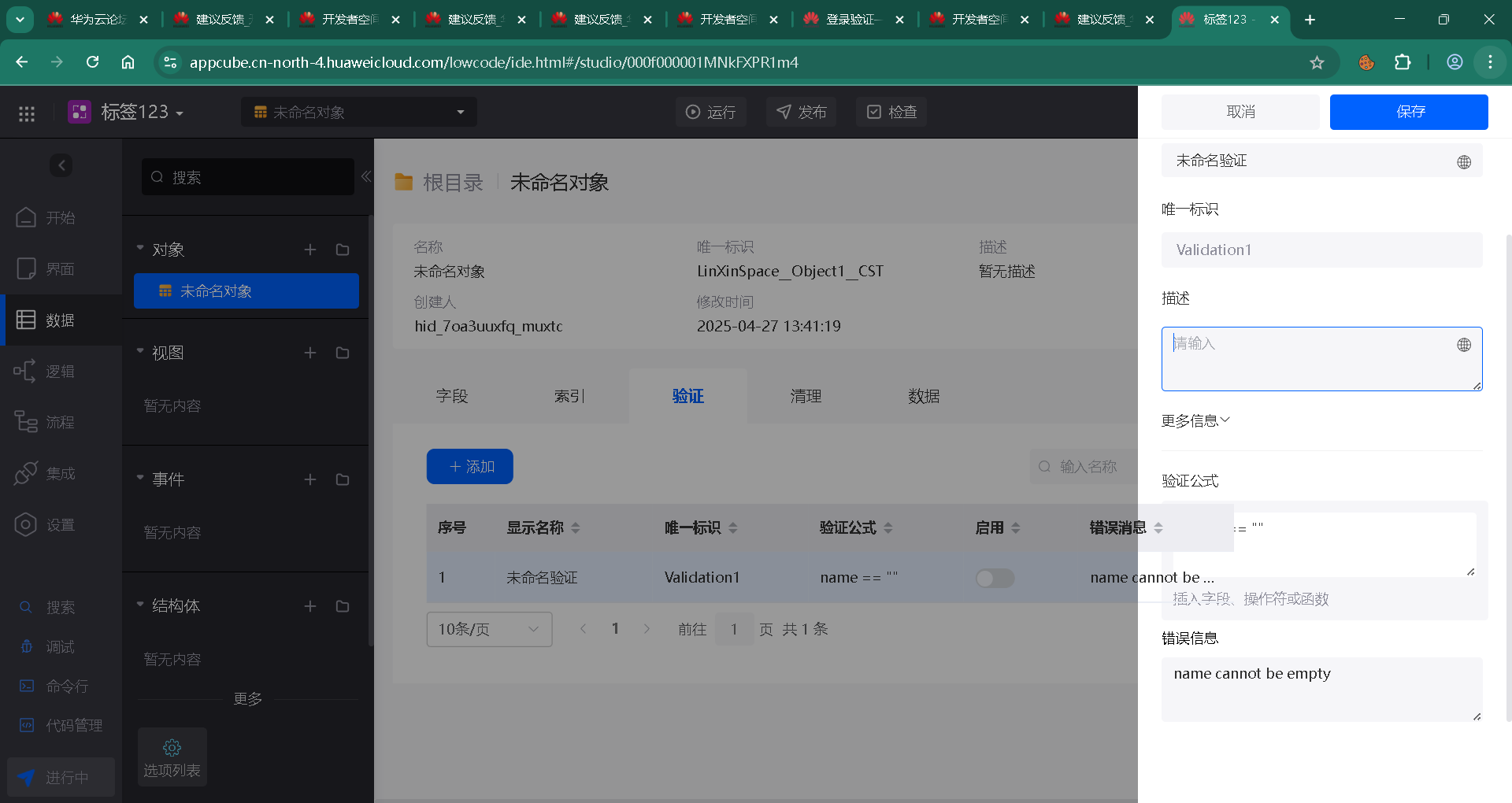Click the globe icon beside 未命名验证 name
The height and width of the screenshot is (803, 1512).
point(1464,162)
